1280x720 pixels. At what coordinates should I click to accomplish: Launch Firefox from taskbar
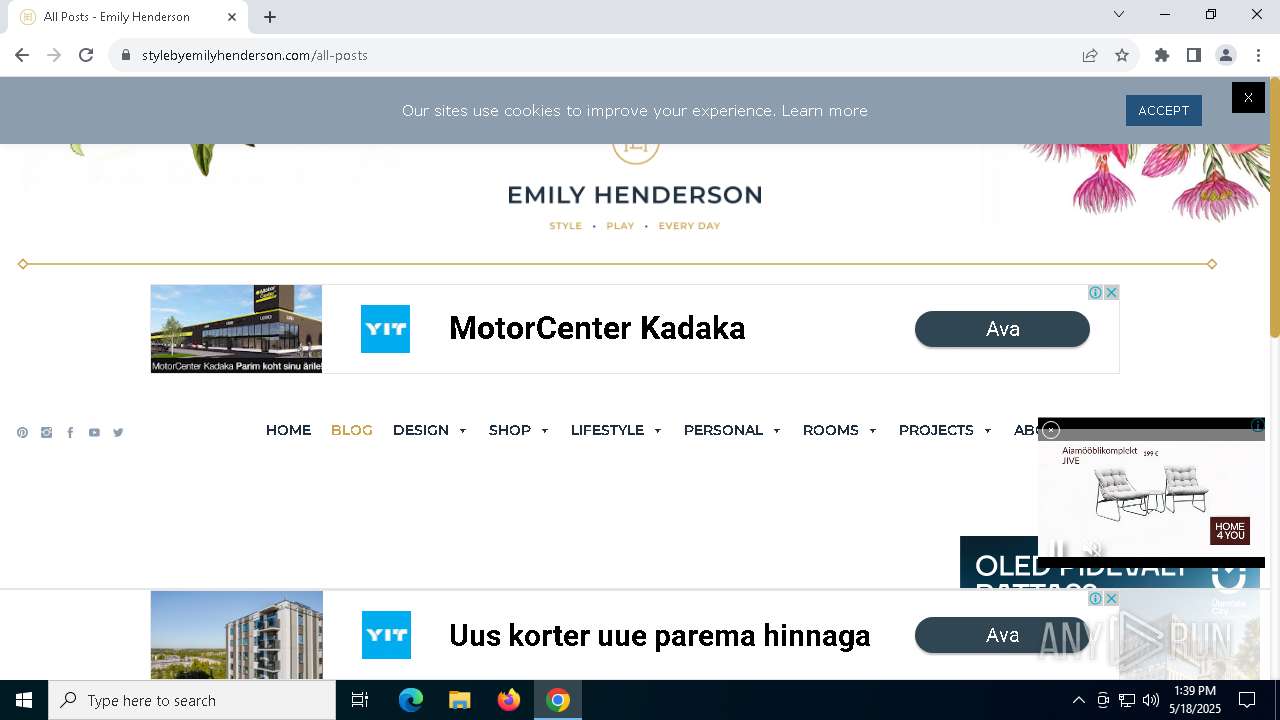pos(509,700)
